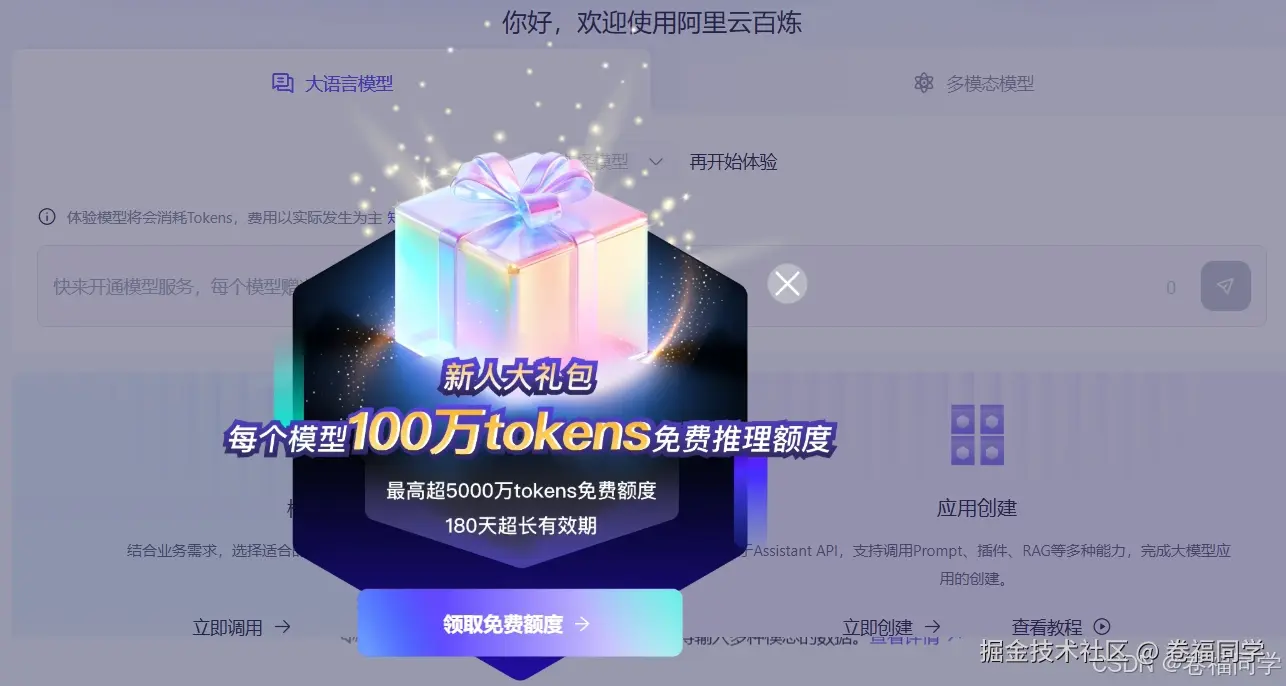Click the 应用创建 heading
Image resolution: width=1286 pixels, height=686 pixels.
[x=977, y=508]
